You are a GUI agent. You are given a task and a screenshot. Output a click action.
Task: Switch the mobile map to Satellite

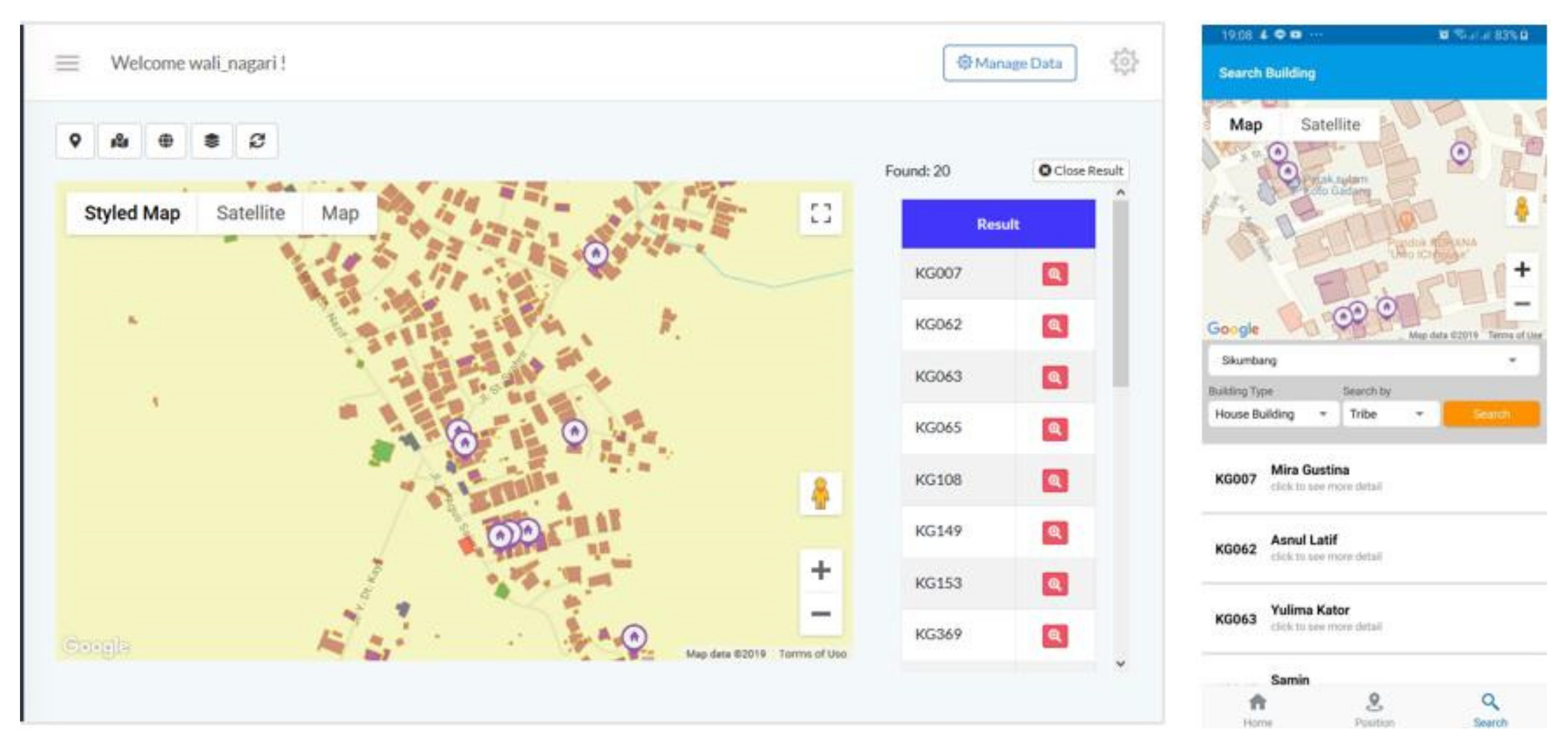(1330, 125)
